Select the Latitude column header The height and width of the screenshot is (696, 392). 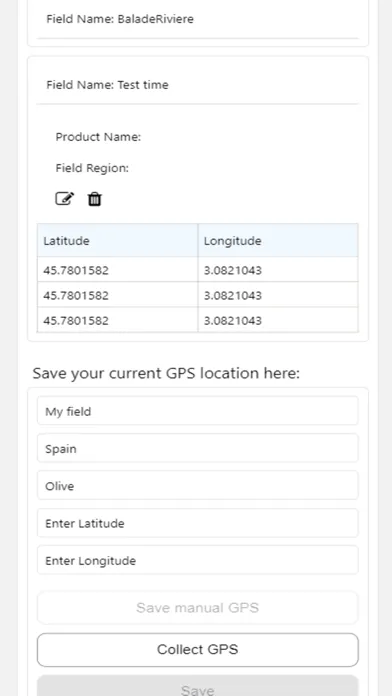click(x=118, y=241)
